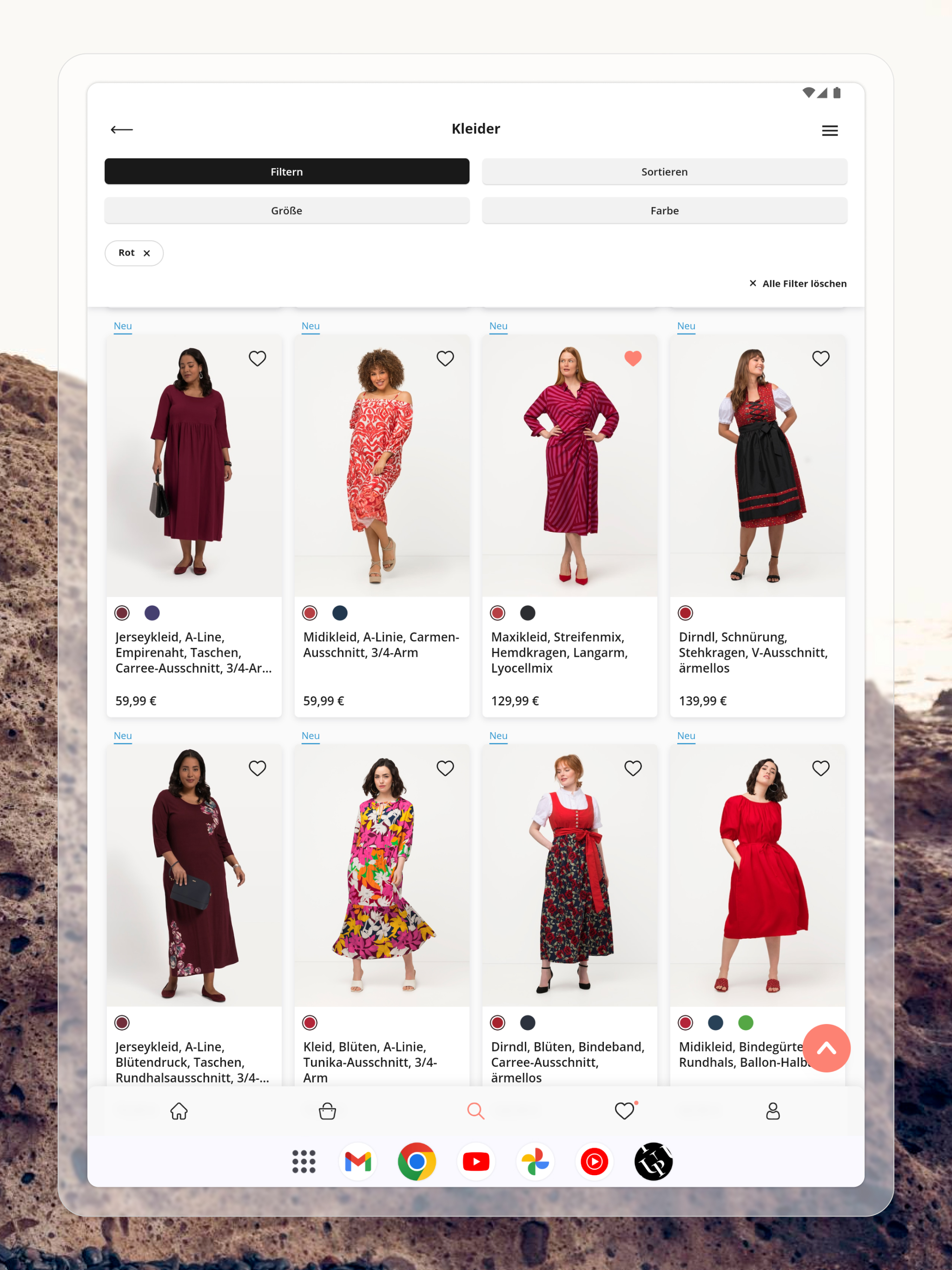Open the hamburger menu at top right
This screenshot has height=1270, width=952.
(x=829, y=131)
